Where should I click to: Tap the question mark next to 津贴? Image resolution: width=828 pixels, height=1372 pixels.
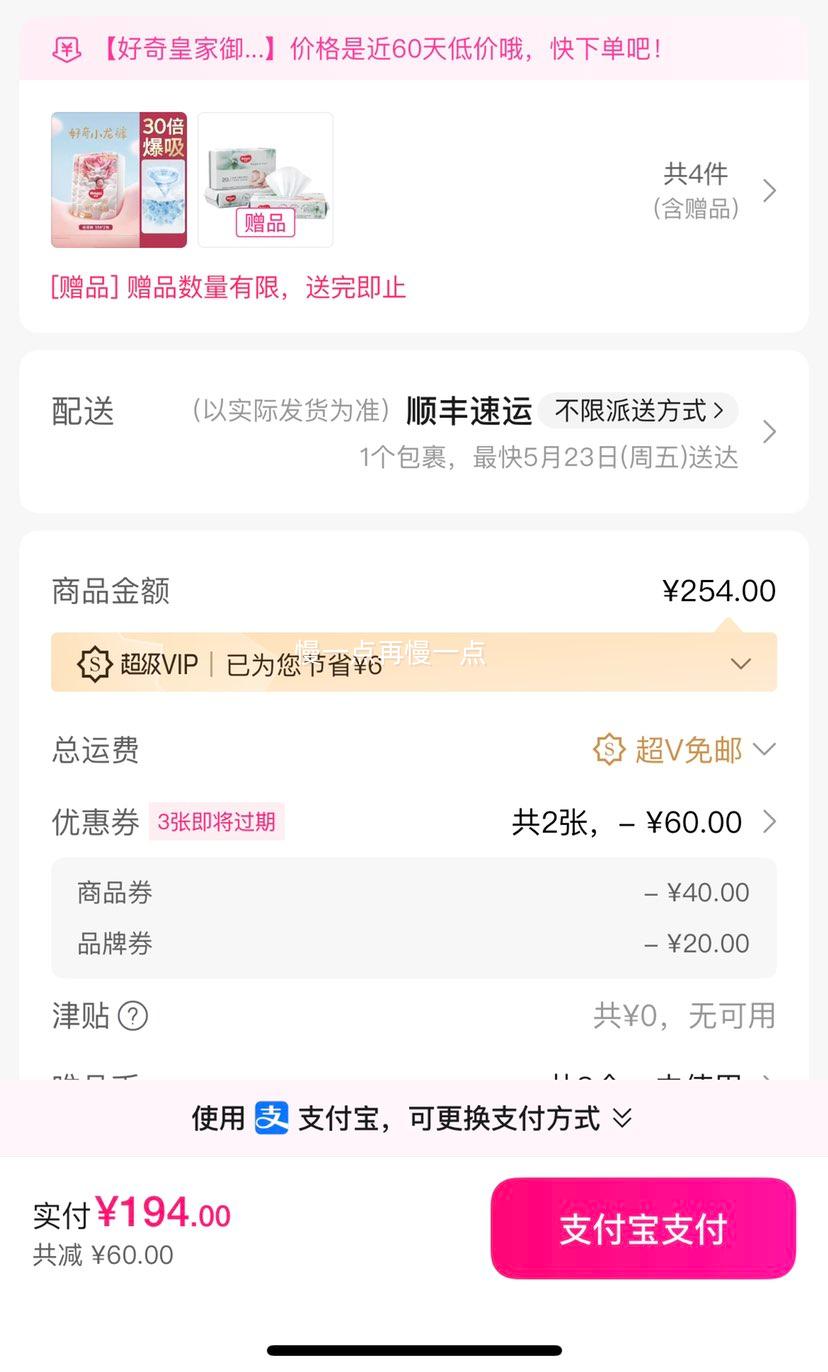[133, 1016]
